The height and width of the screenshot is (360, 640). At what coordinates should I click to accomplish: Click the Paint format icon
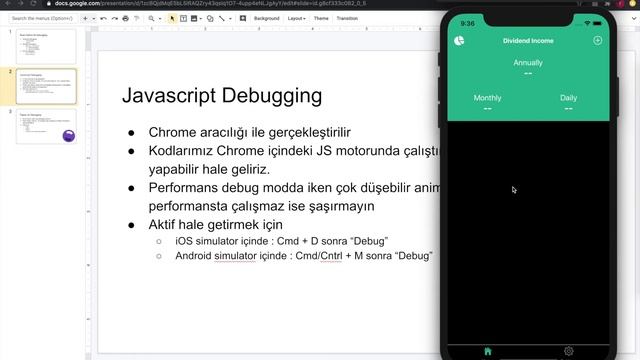137,18
